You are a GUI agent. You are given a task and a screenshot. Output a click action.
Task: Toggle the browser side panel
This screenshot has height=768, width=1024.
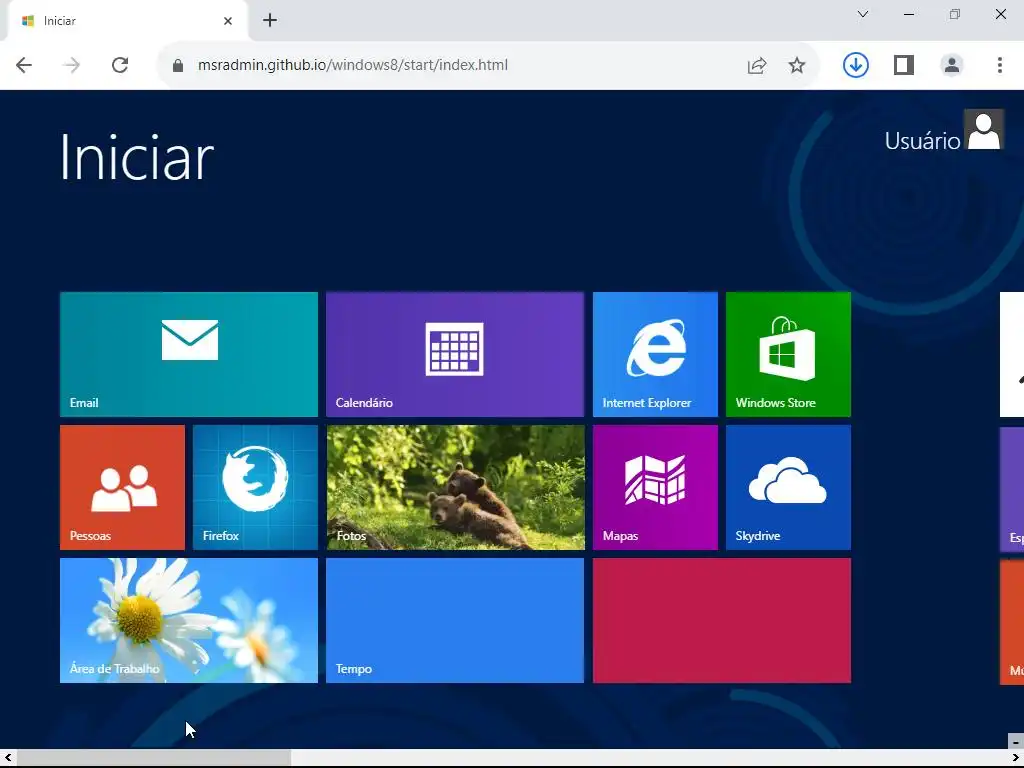904,65
